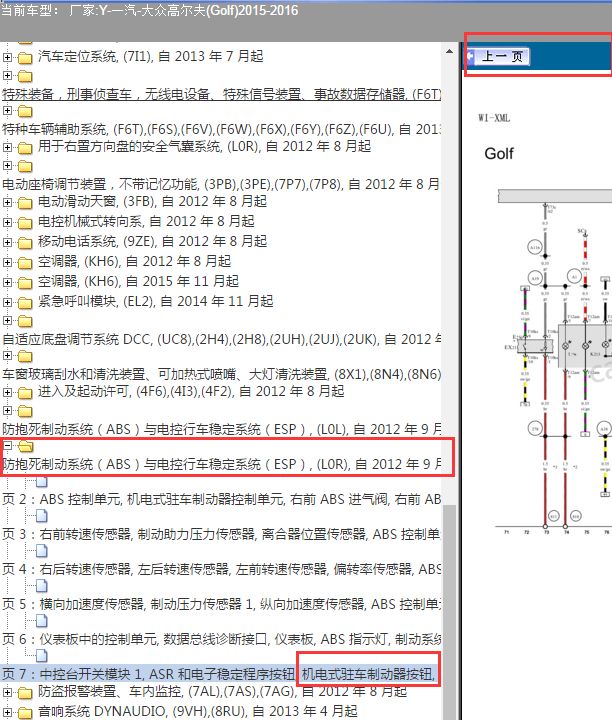Click the tree panel vertical scrollbar thumb
This screenshot has width=612, height=720.
pos(449,611)
